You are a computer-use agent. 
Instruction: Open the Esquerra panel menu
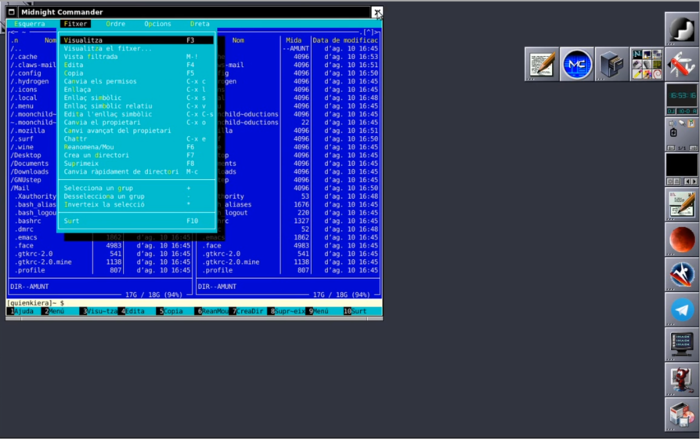30,23
